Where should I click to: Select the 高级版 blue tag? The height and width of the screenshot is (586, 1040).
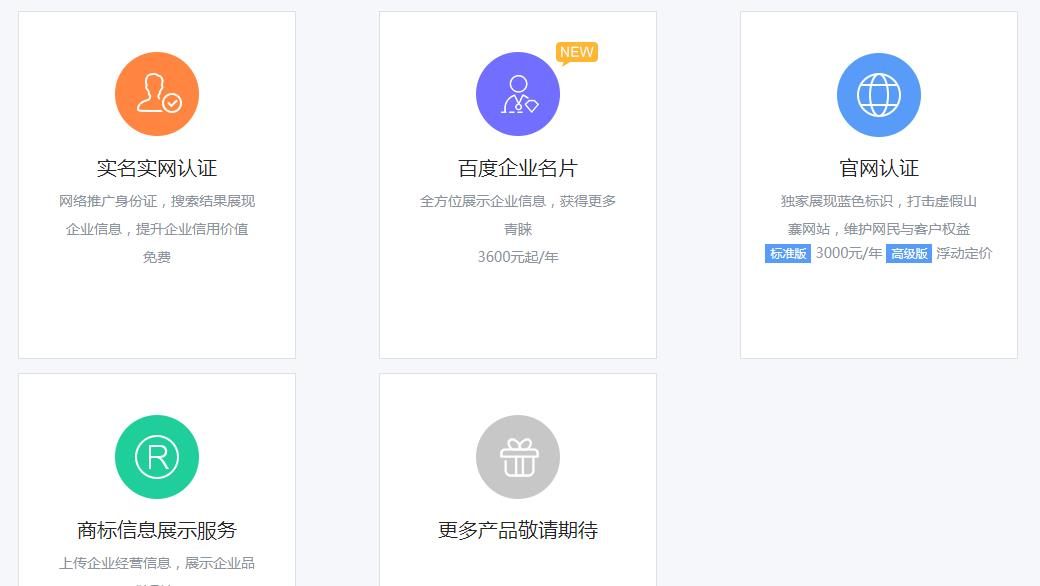click(x=908, y=254)
